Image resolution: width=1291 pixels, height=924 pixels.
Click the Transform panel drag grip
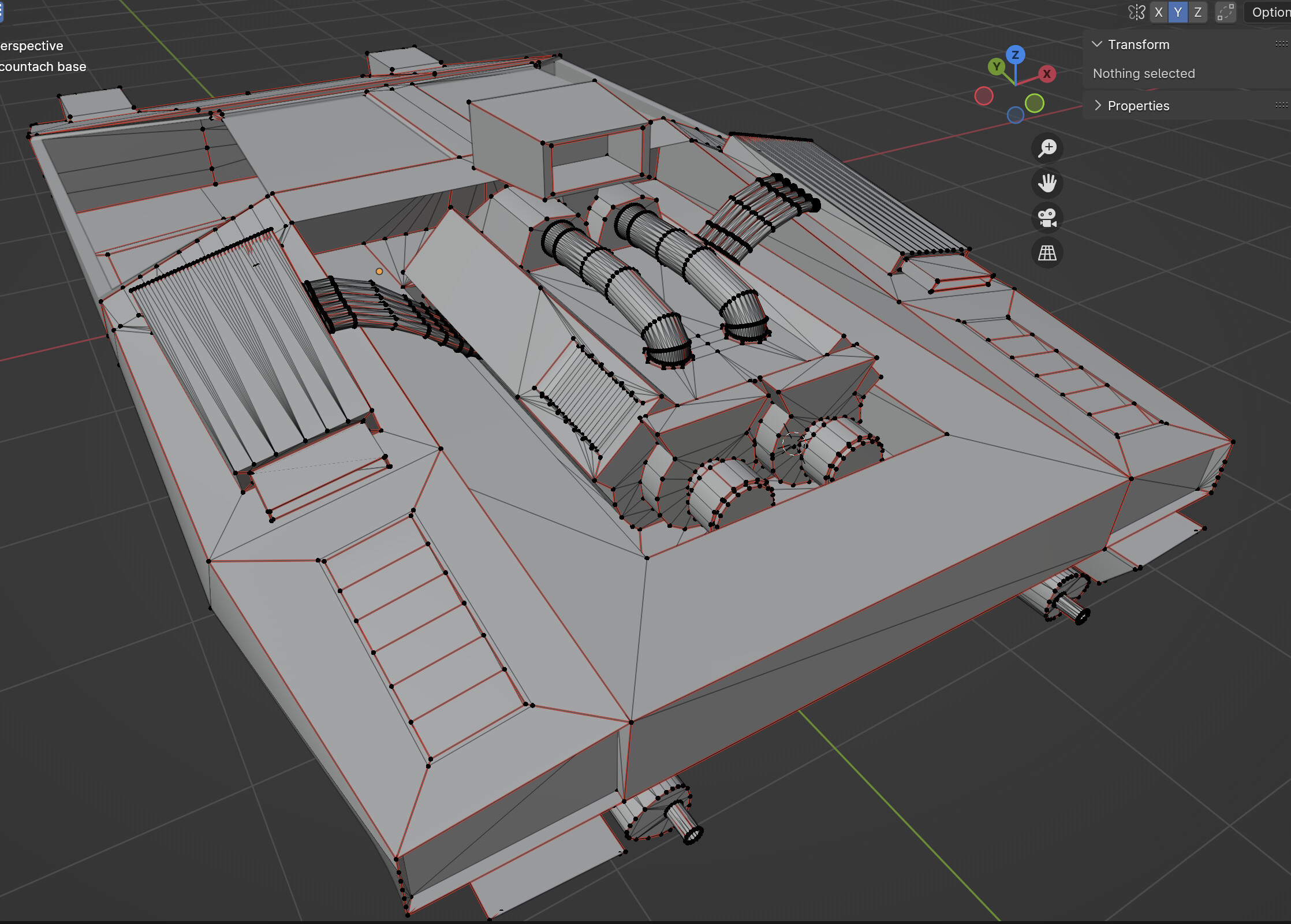coord(1281,44)
